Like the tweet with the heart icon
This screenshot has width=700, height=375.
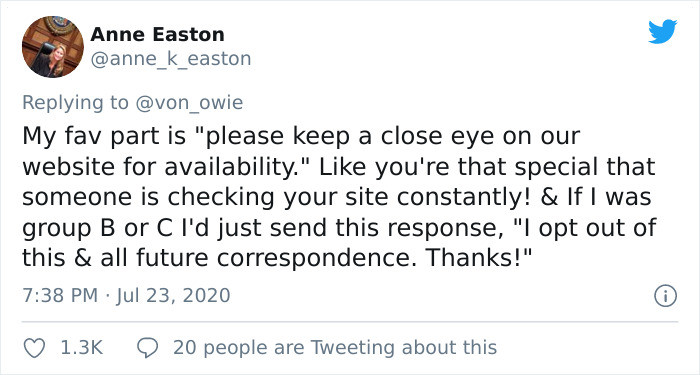(x=34, y=348)
